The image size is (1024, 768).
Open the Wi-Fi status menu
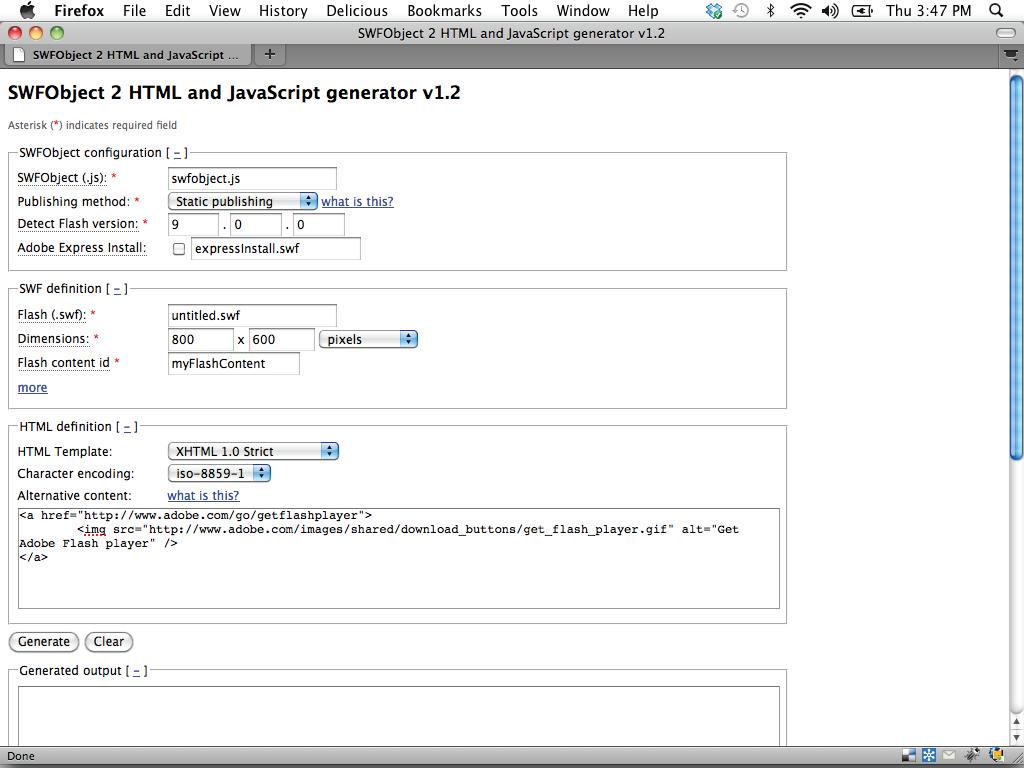[x=801, y=10]
